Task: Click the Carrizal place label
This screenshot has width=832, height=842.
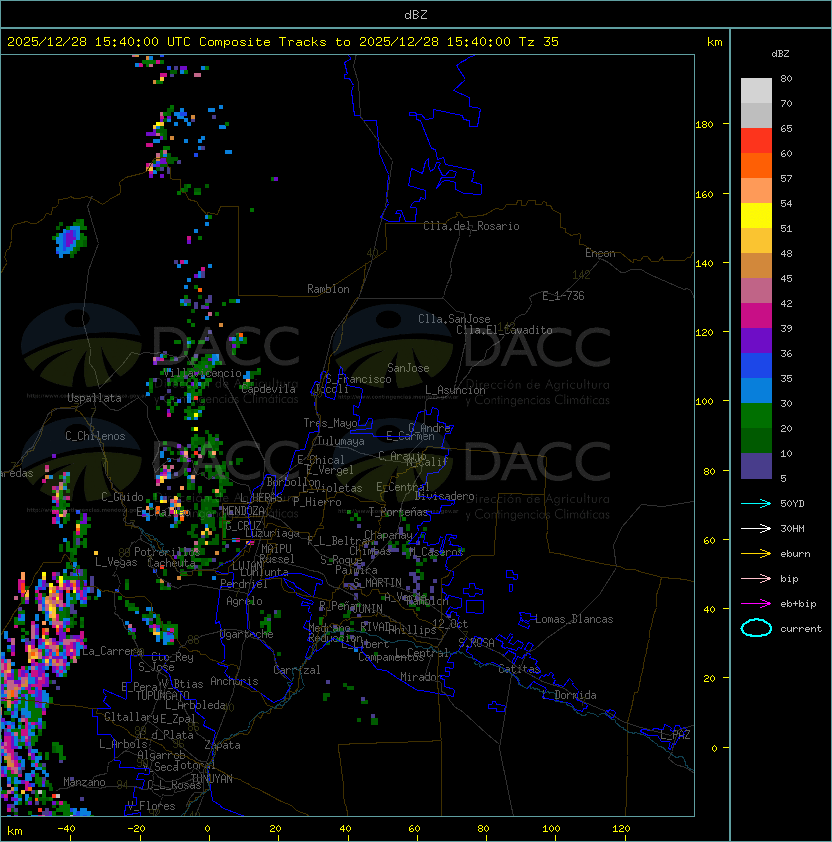Action: [x=297, y=670]
